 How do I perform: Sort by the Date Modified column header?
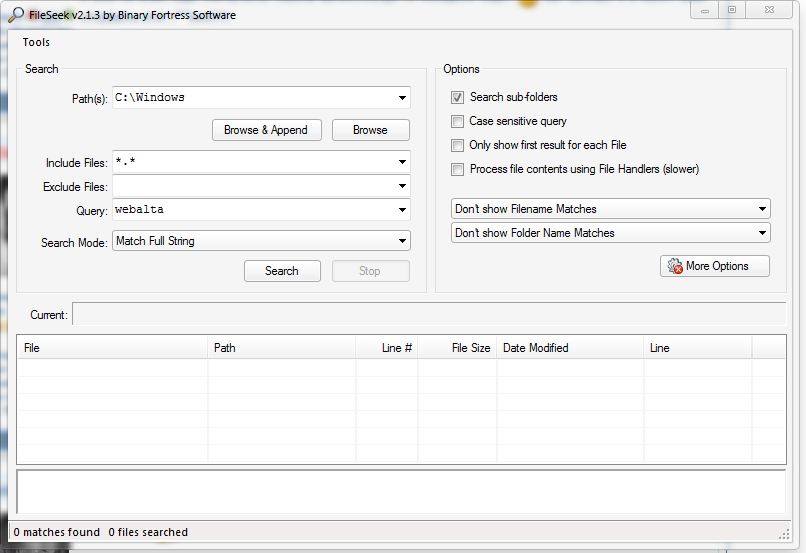point(570,348)
